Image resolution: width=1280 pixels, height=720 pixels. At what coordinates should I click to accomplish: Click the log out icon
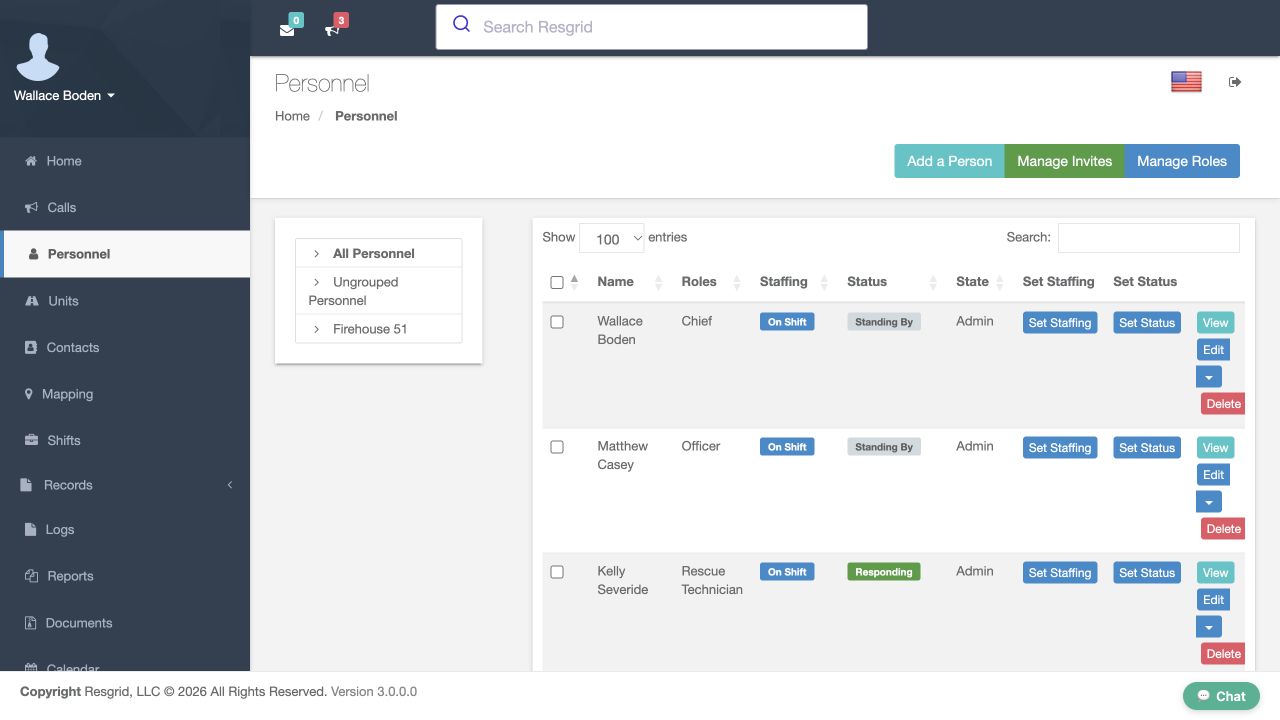[1235, 82]
